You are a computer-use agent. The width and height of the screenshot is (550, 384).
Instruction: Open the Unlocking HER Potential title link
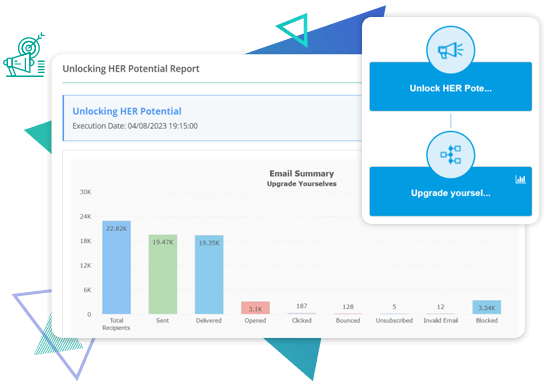pos(127,111)
